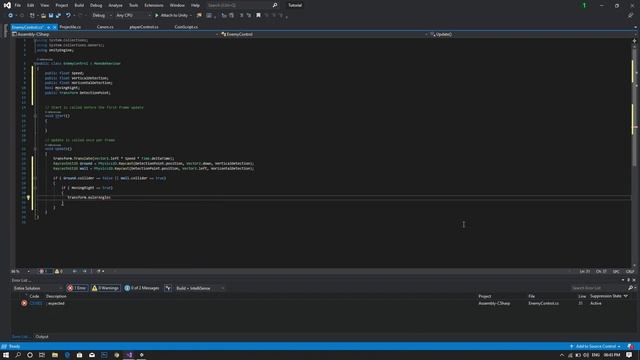The height and width of the screenshot is (360, 640).
Task: Click the taskbar search icon
Action: [x=18, y=355]
